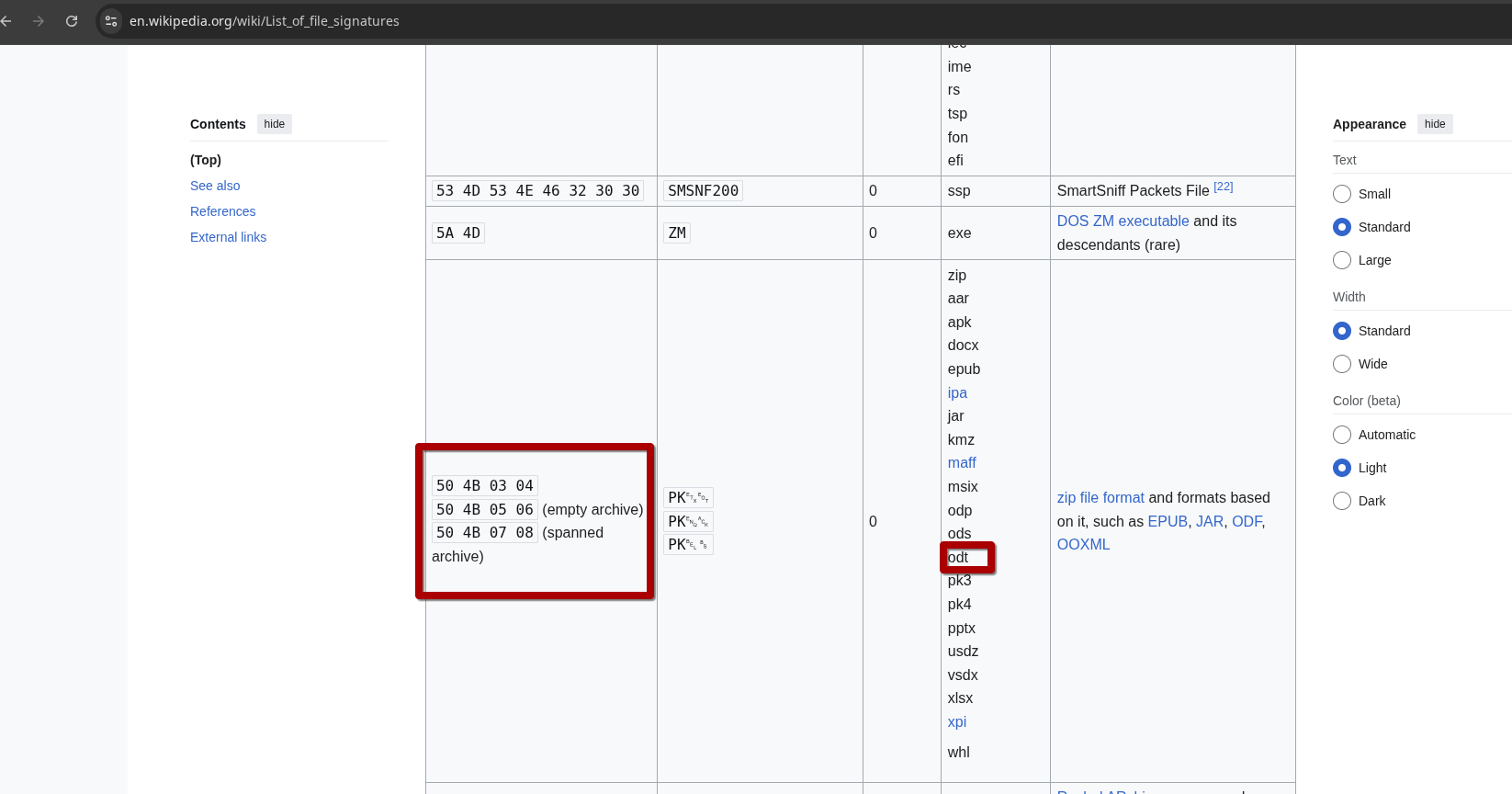Click the browser back arrow
Viewport: 1512px width, 794px height.
click(7, 20)
